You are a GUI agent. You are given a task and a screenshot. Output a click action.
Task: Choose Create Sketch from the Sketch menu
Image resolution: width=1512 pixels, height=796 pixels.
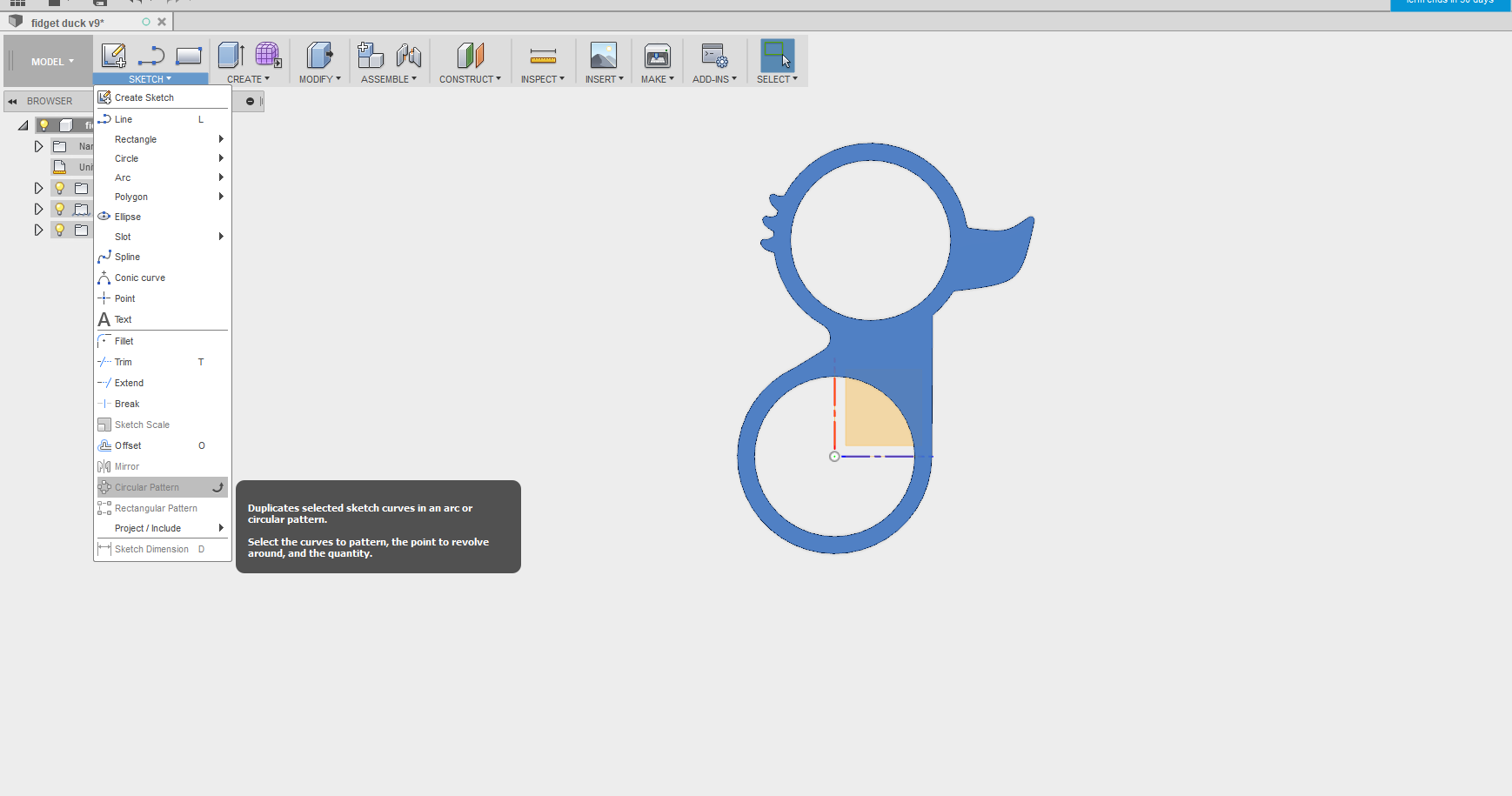pos(163,97)
